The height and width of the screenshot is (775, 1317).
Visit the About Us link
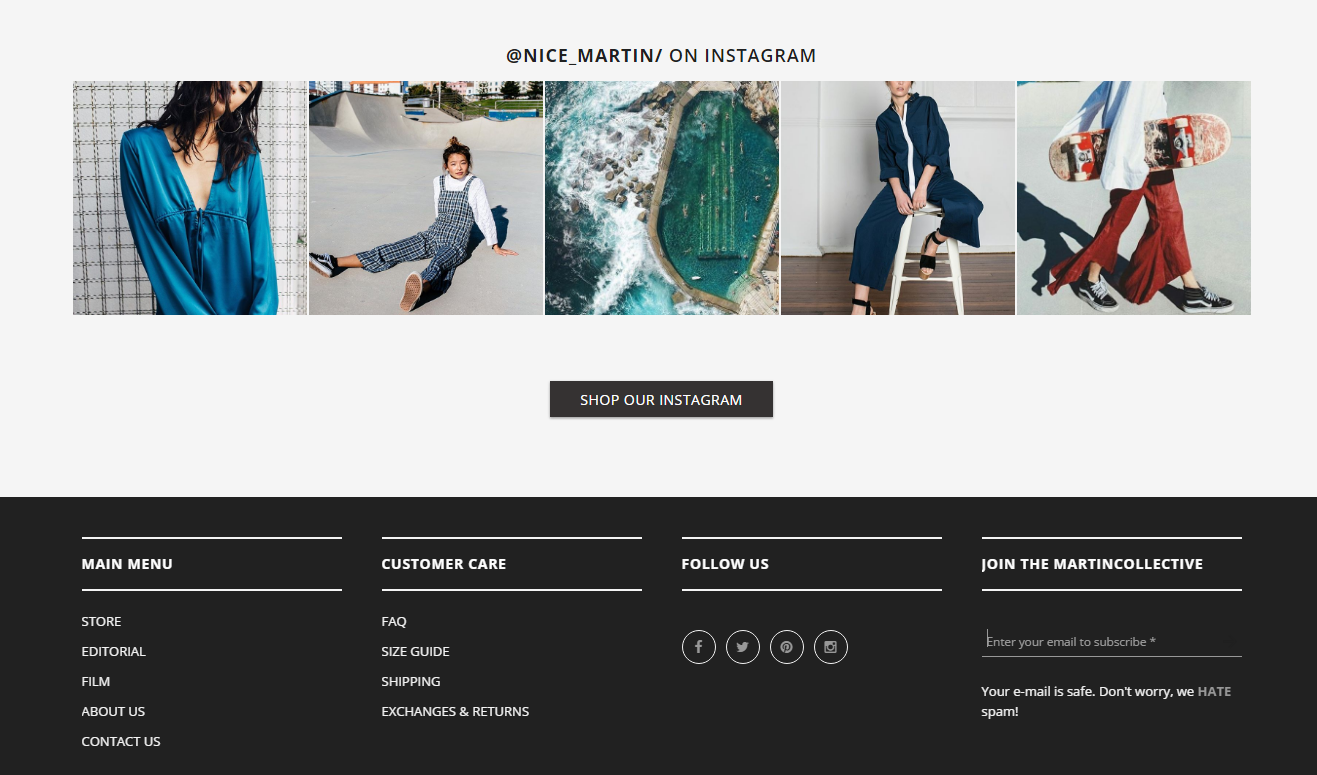click(x=113, y=712)
